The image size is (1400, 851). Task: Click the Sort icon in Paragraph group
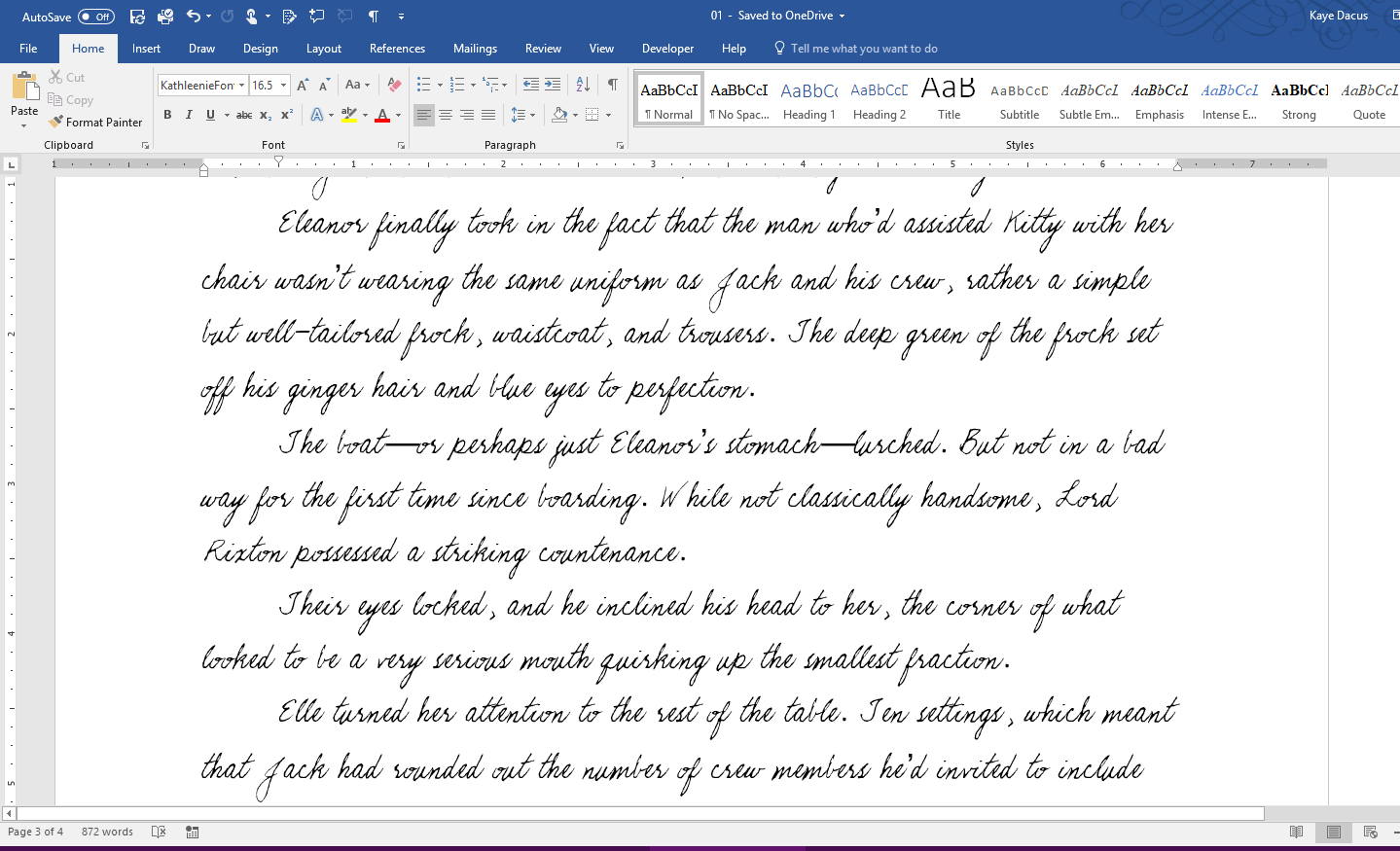(583, 85)
